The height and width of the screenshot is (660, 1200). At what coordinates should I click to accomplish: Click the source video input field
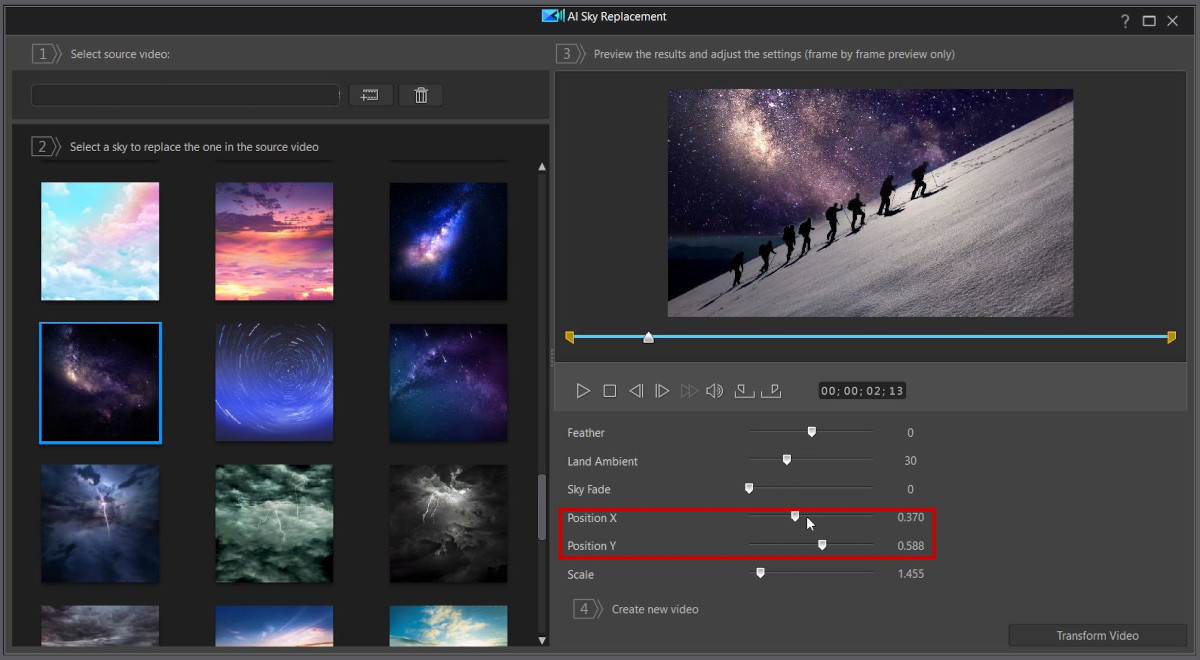[x=184, y=94]
